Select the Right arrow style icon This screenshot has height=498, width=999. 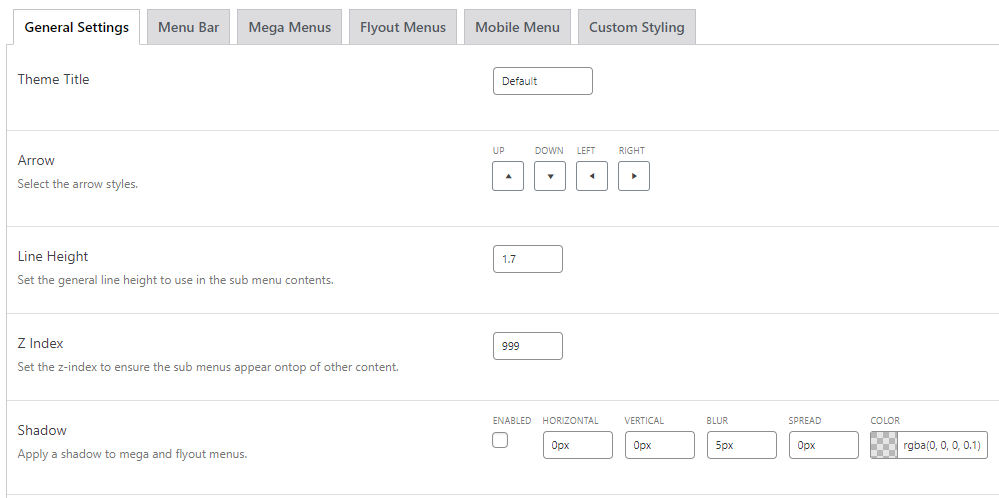pyautogui.click(x=634, y=176)
